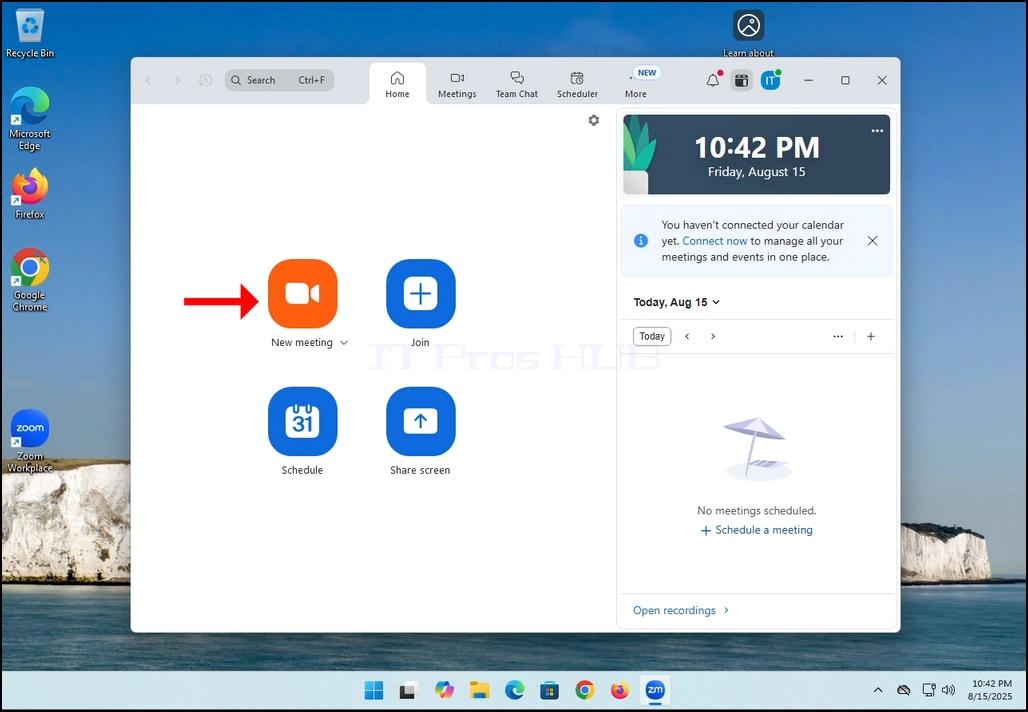Open the Recycle Bin desktop icon
1028x712 pixels.
point(30,33)
